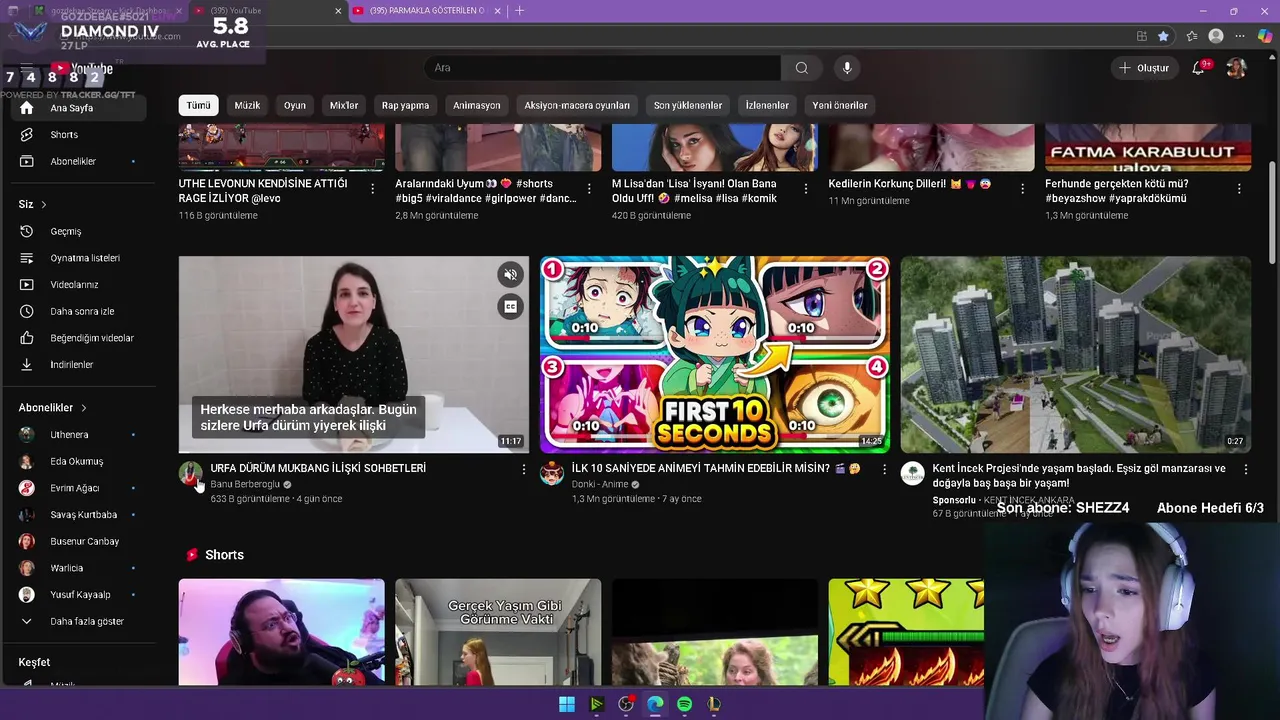Select the Son yüklenenler chip
The image size is (1280, 720).
[688, 105]
